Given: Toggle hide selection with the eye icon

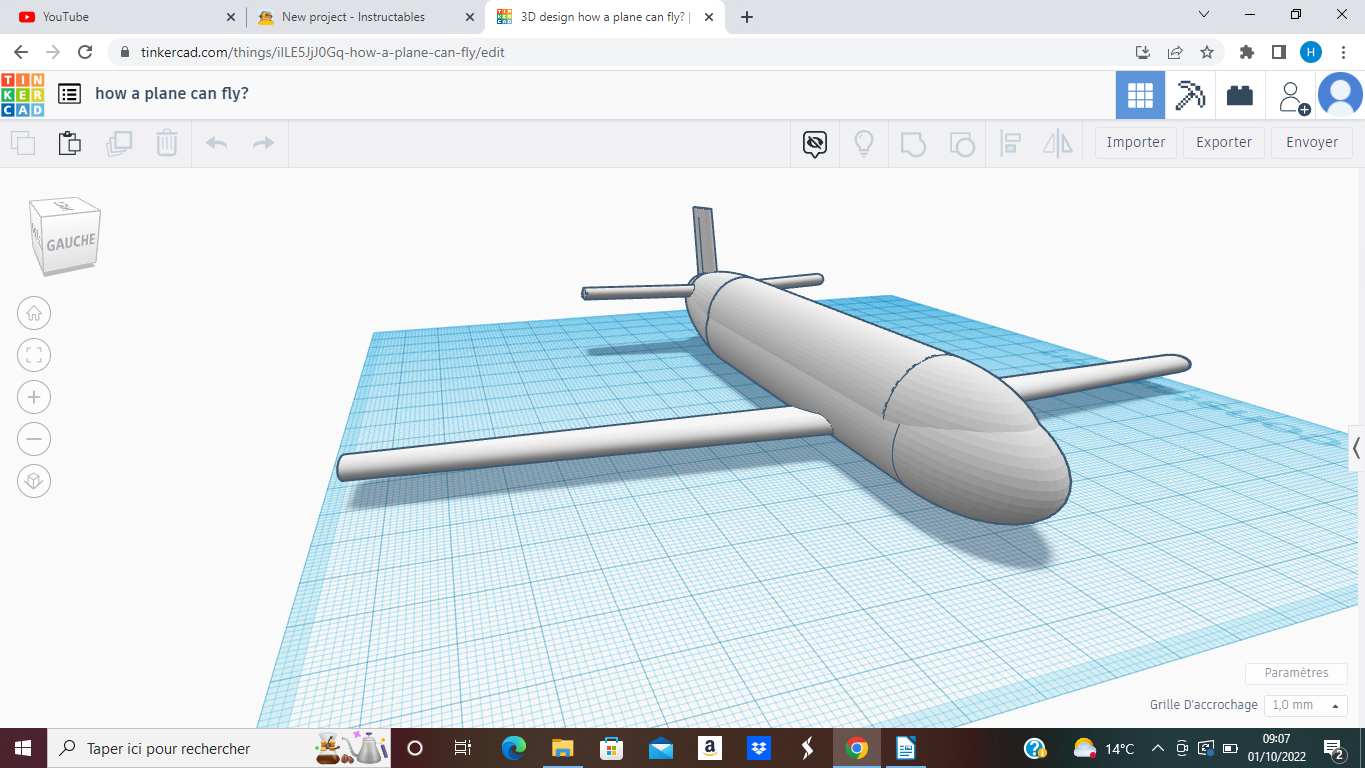Looking at the screenshot, I should point(814,143).
